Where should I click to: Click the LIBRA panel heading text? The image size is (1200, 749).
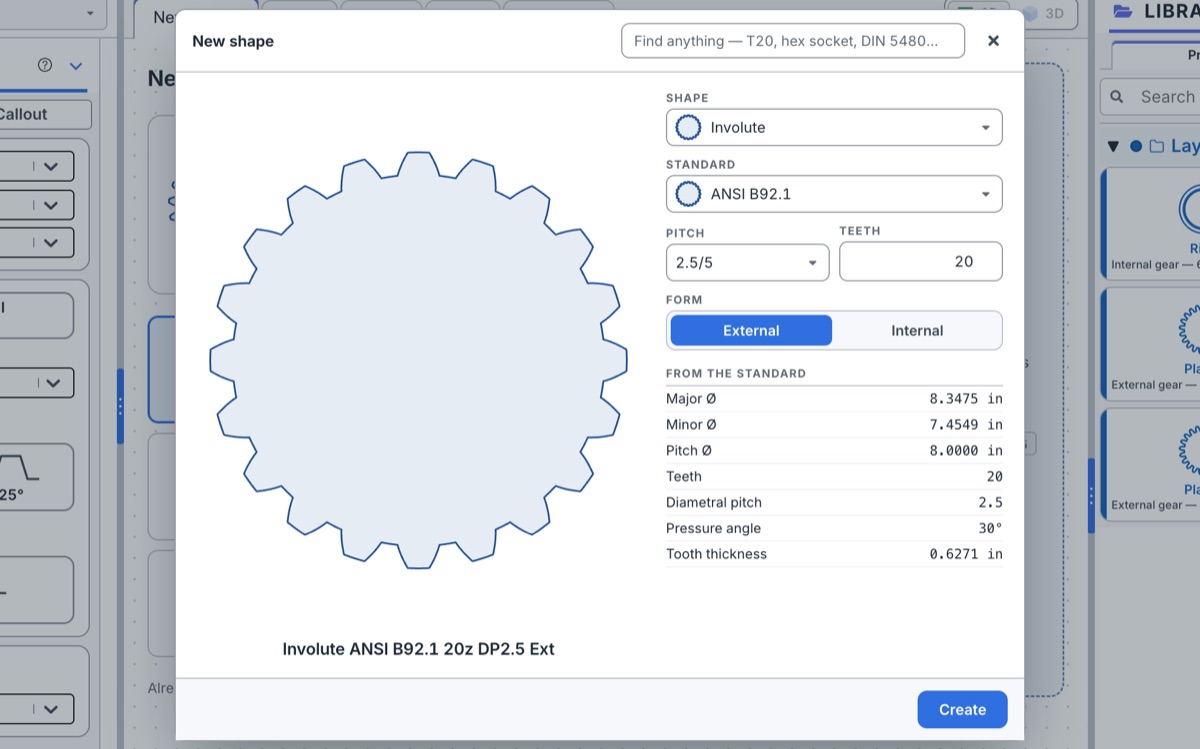tap(1171, 11)
